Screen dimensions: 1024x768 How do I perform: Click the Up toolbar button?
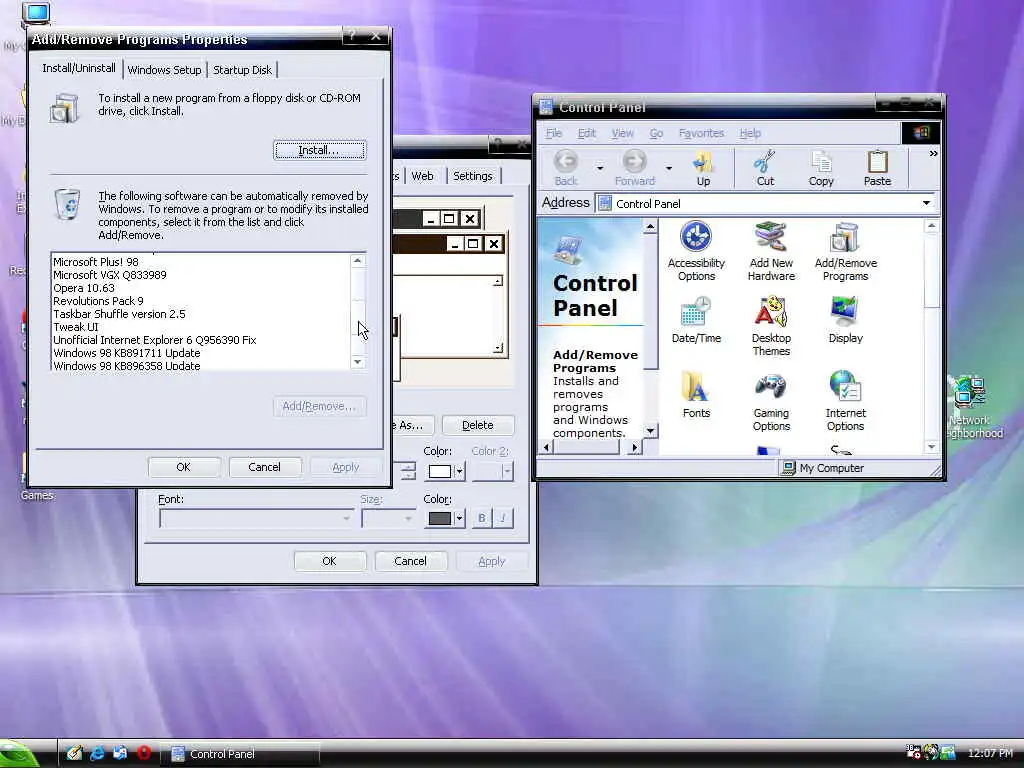click(703, 168)
